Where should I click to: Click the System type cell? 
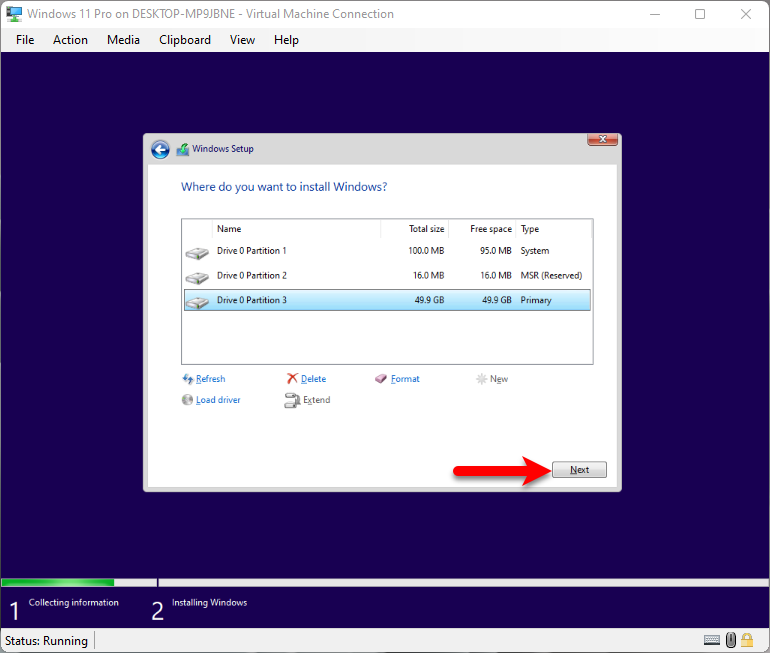click(x=535, y=251)
